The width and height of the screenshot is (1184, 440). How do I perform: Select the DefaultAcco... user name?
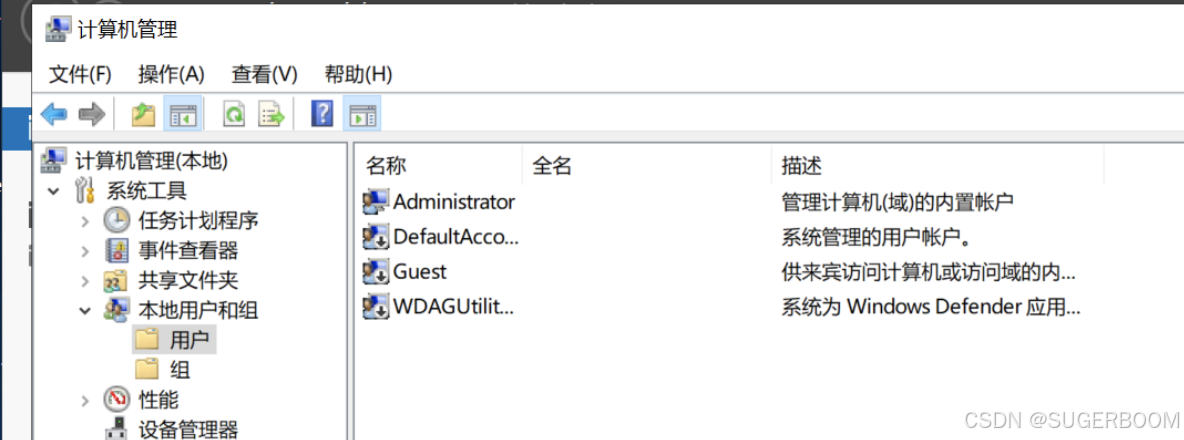point(456,237)
